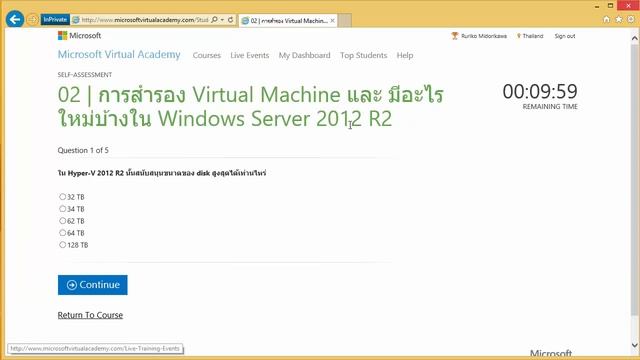The height and width of the screenshot is (360, 640).
Task: Open the address bar dropdown arrow
Action: 222,20
